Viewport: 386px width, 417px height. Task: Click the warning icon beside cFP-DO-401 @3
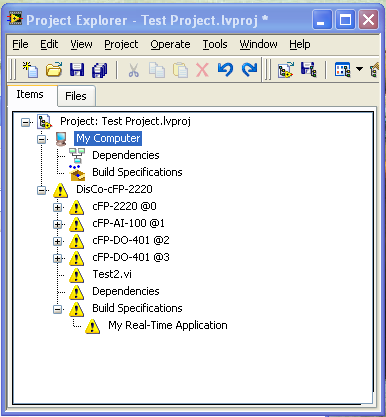point(76,258)
